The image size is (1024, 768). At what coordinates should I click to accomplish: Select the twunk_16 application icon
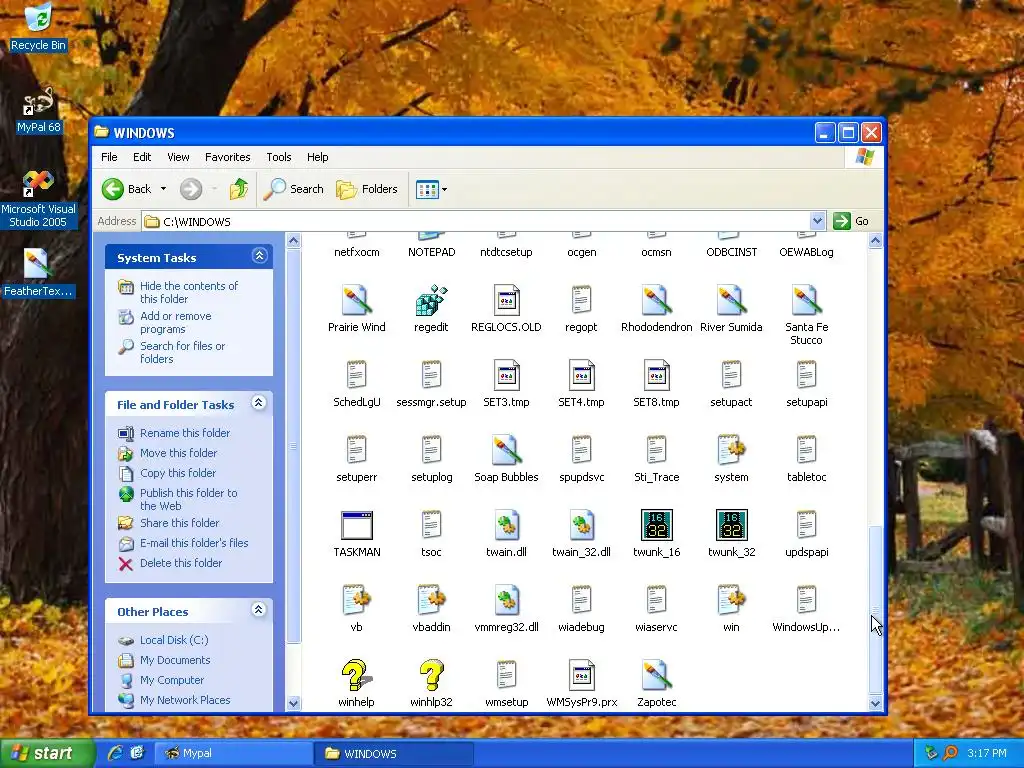pyautogui.click(x=656, y=525)
